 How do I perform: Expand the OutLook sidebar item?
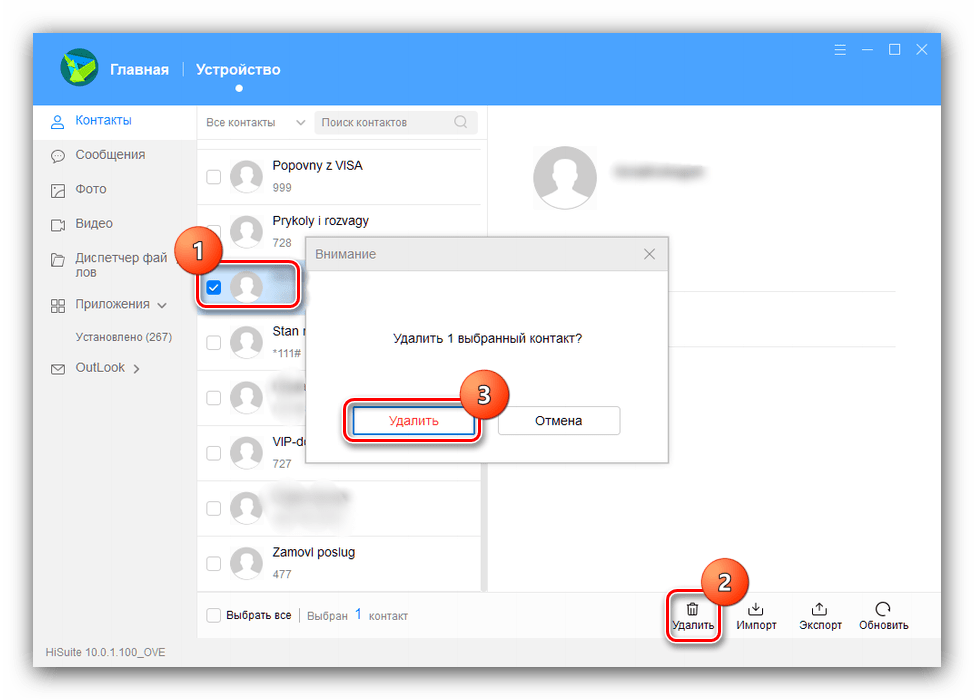136,368
